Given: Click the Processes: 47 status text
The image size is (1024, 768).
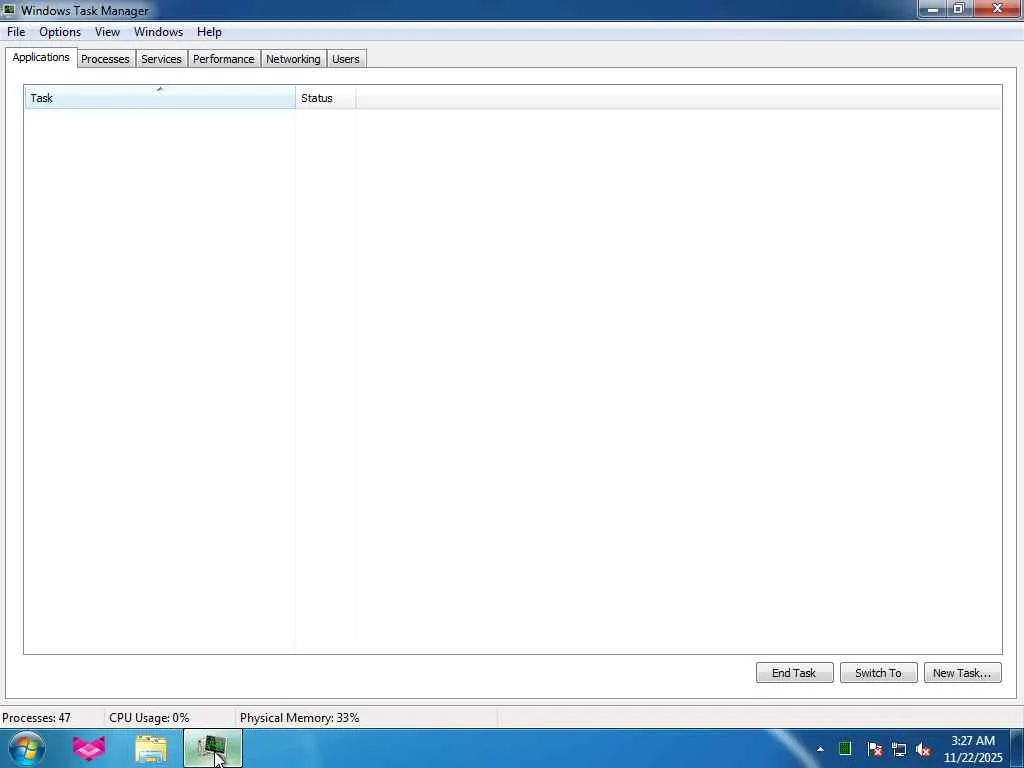Looking at the screenshot, I should coord(37,718).
